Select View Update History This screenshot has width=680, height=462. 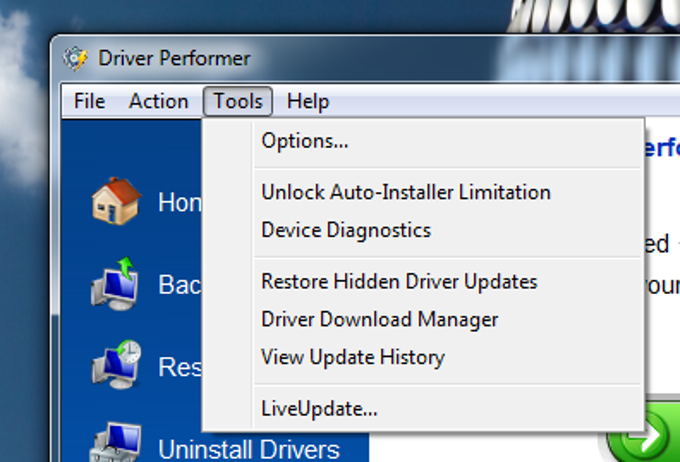tap(447, 357)
